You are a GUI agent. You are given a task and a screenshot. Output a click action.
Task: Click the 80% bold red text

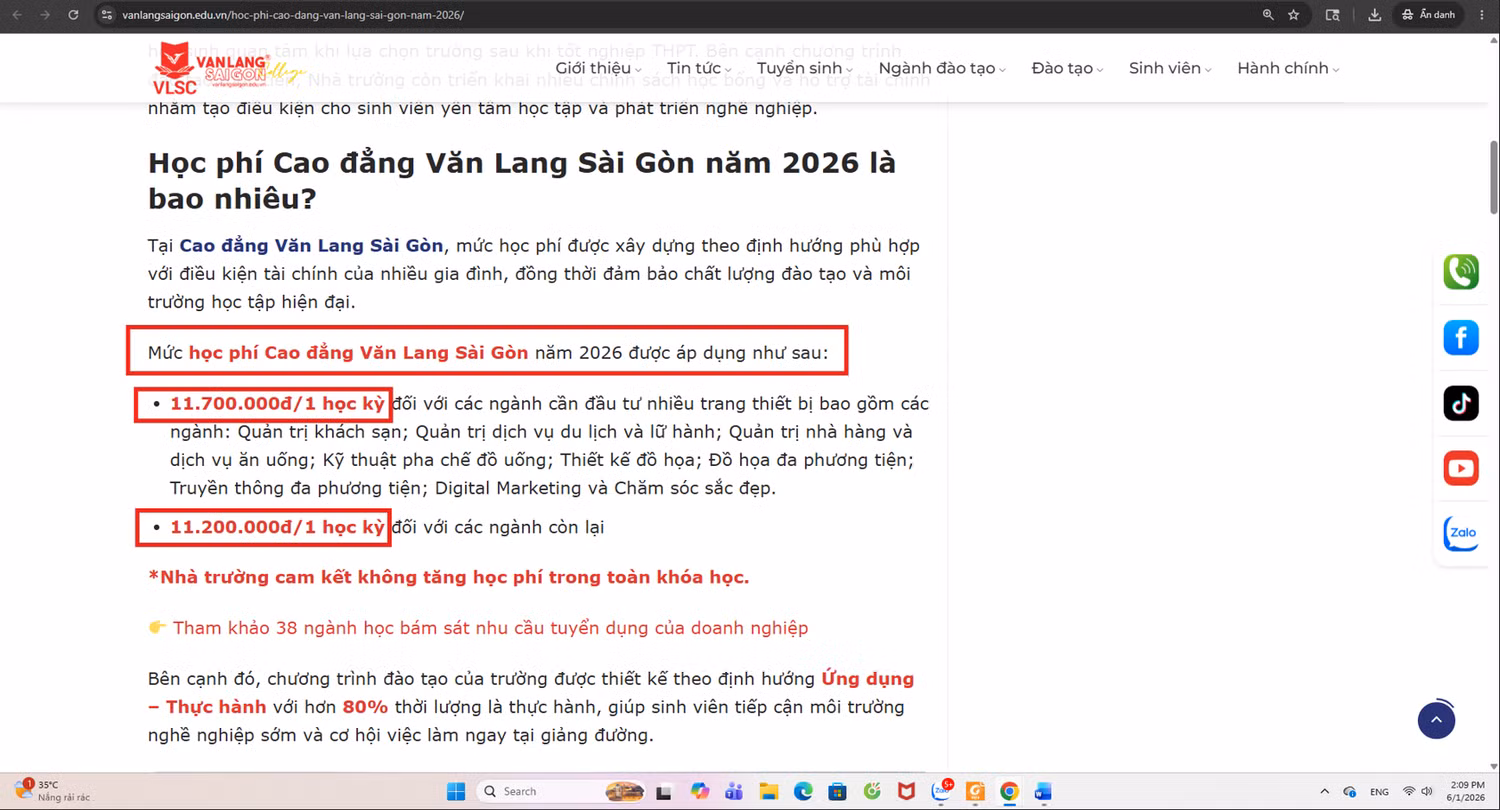(365, 707)
